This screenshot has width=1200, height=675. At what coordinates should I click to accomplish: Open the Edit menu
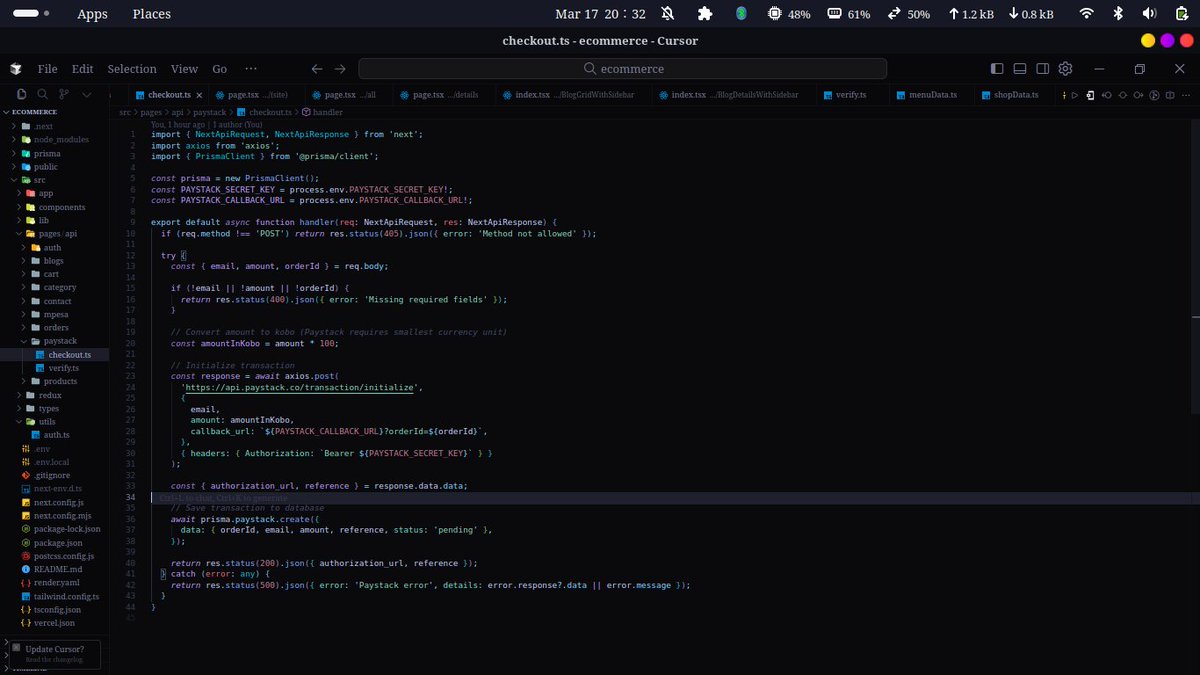click(82, 69)
